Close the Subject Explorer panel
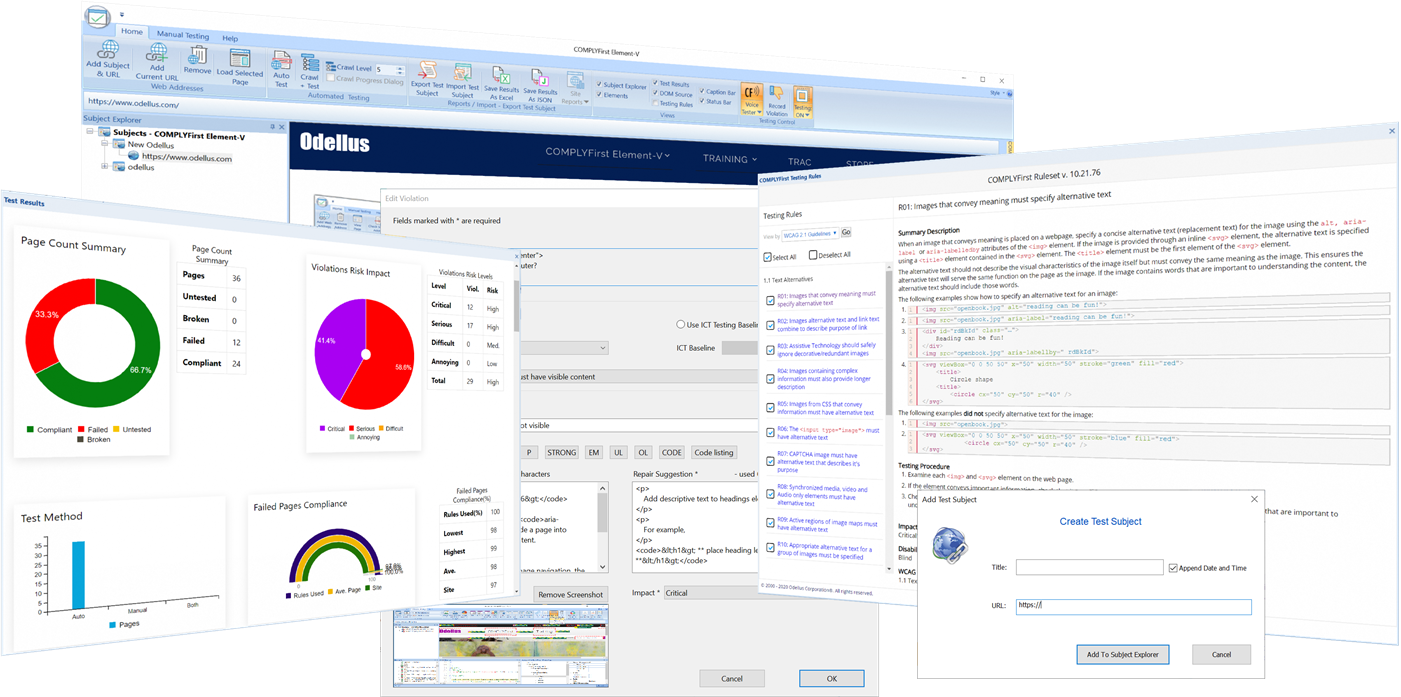Image resolution: width=1401 pixels, height=697 pixels. 282,127
